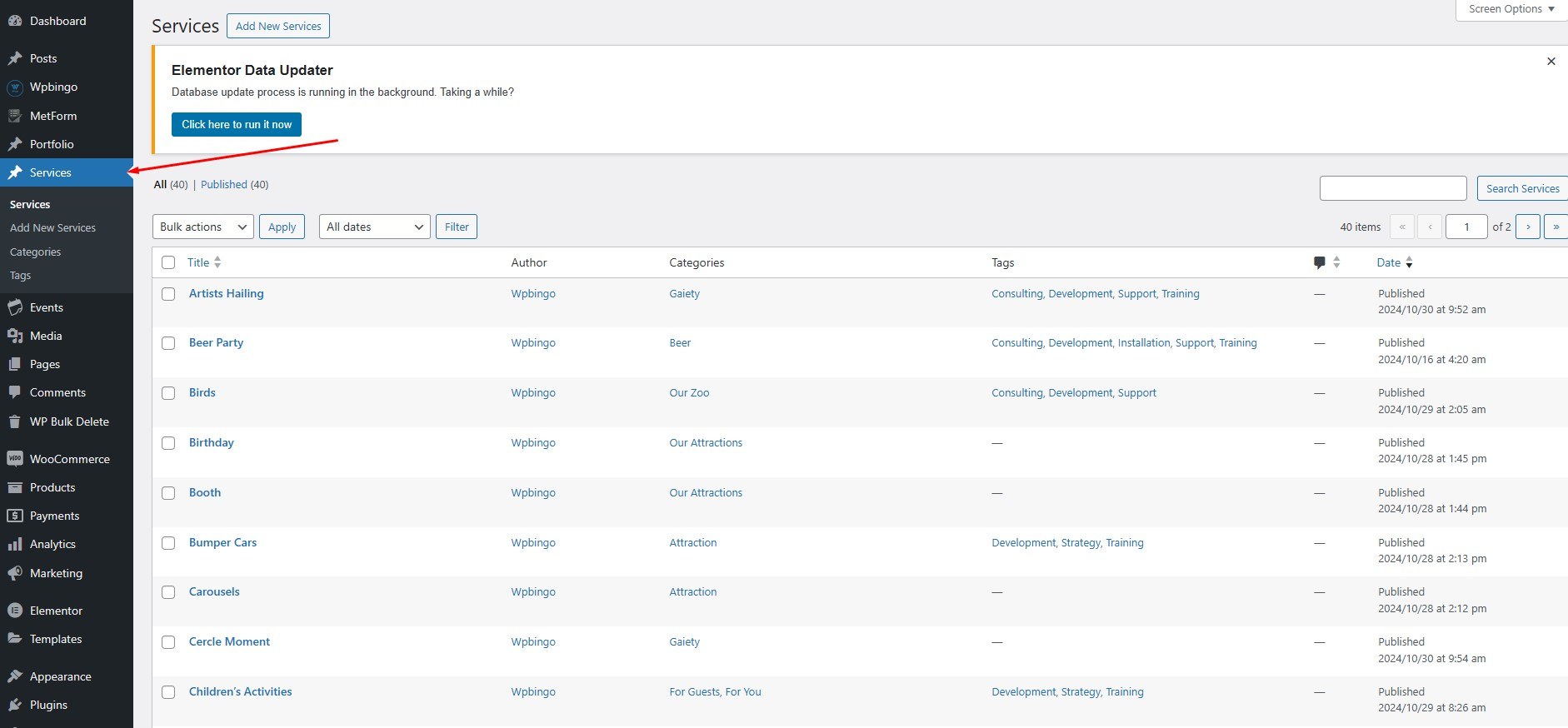Tick the checkbox for Beer Party
Screen dimensions: 1568x728
168,343
